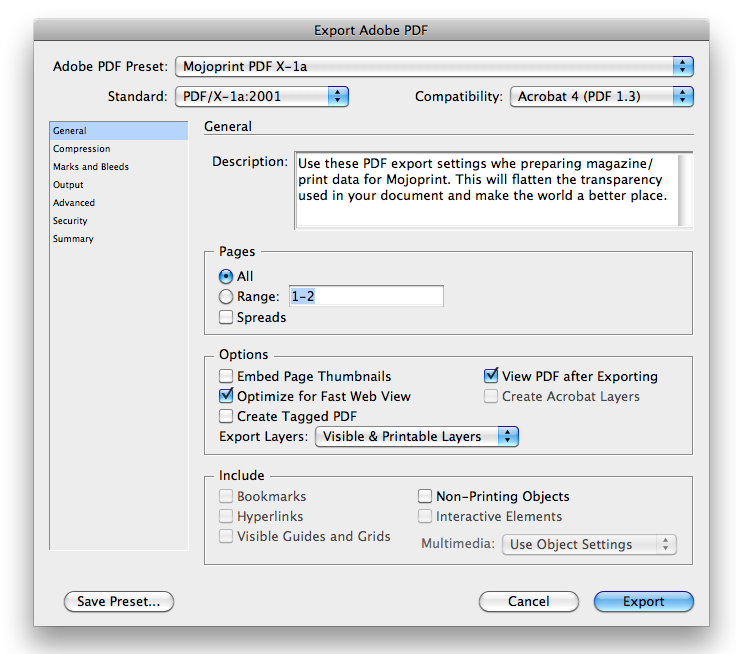Open the Adobe PDF Preset dropdown
736x654 pixels.
(433, 66)
